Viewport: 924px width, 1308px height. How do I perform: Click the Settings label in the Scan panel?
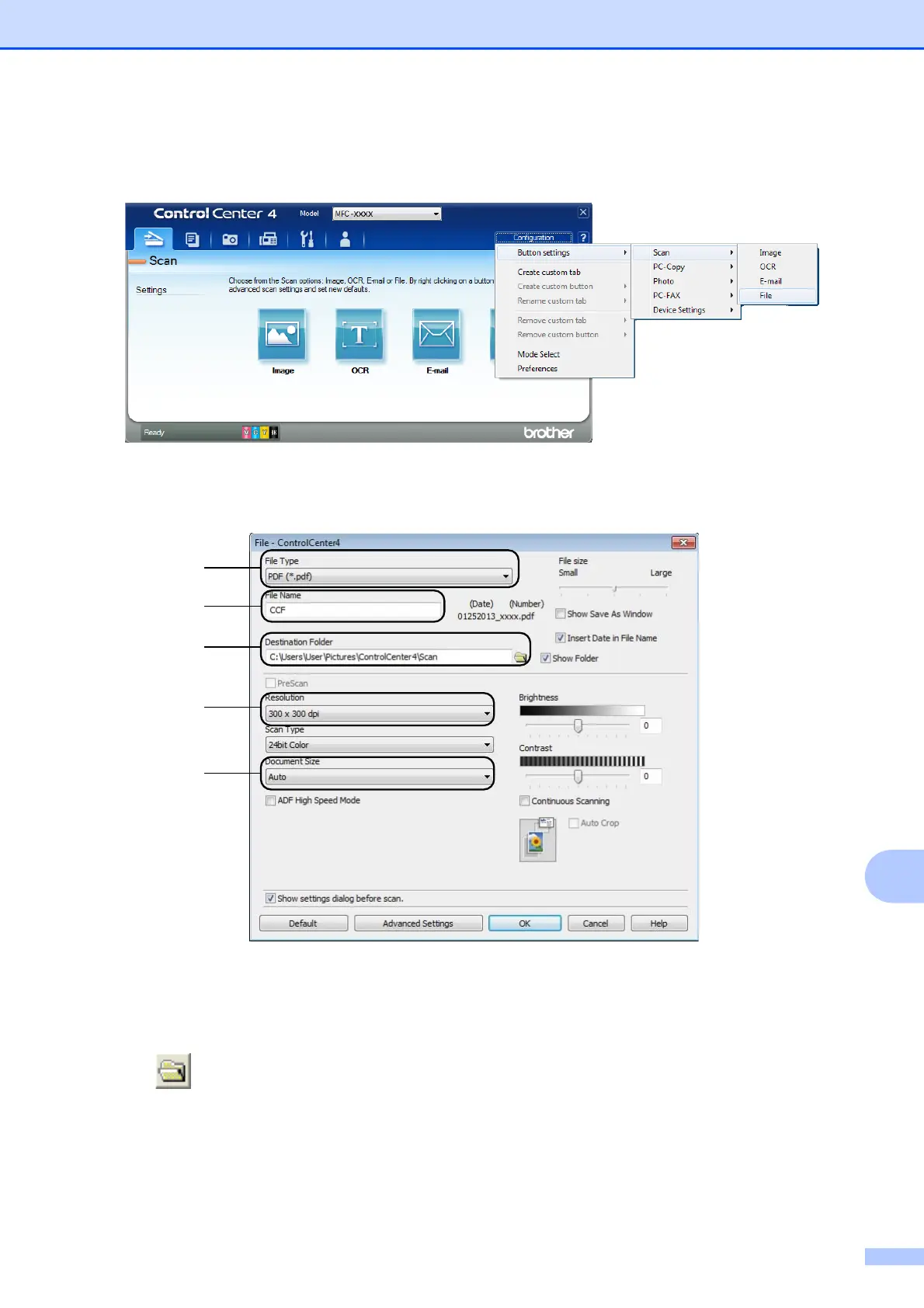click(151, 290)
